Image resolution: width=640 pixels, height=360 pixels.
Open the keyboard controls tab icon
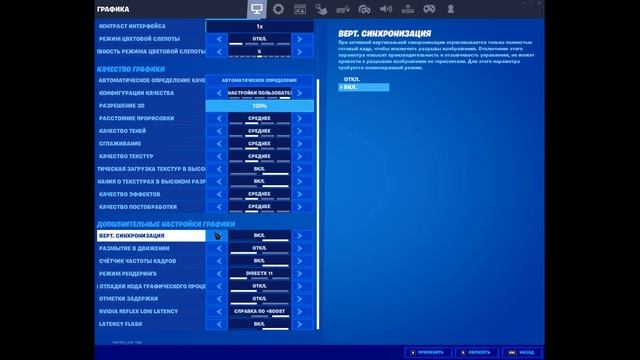coord(343,9)
